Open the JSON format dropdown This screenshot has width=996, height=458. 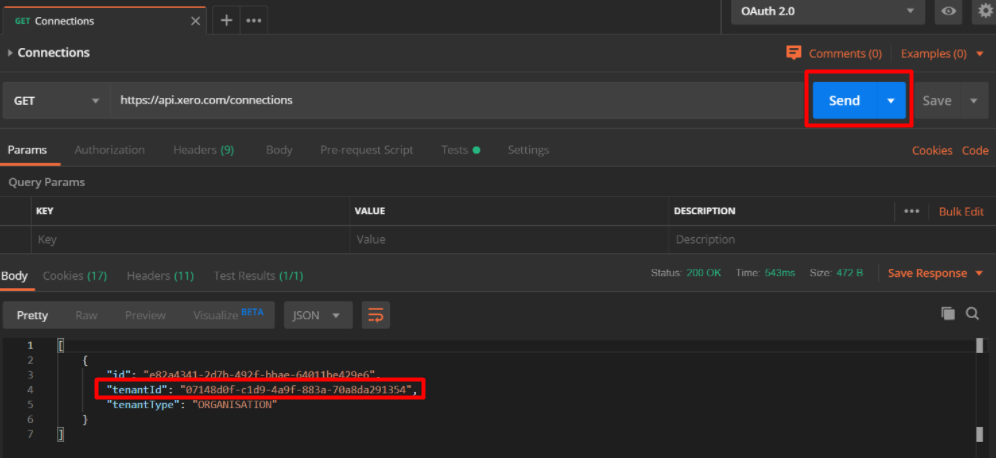click(318, 315)
